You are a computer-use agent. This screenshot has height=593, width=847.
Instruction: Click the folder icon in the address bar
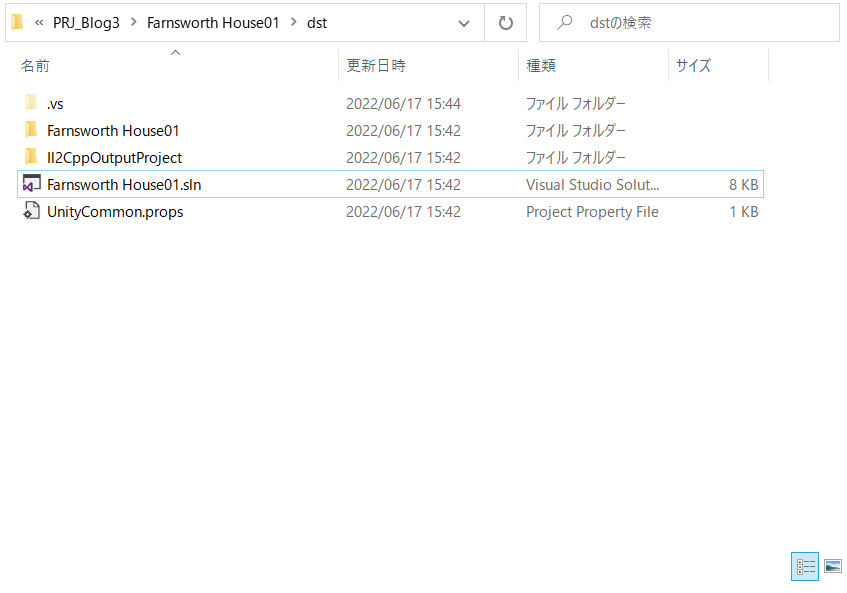click(x=17, y=22)
